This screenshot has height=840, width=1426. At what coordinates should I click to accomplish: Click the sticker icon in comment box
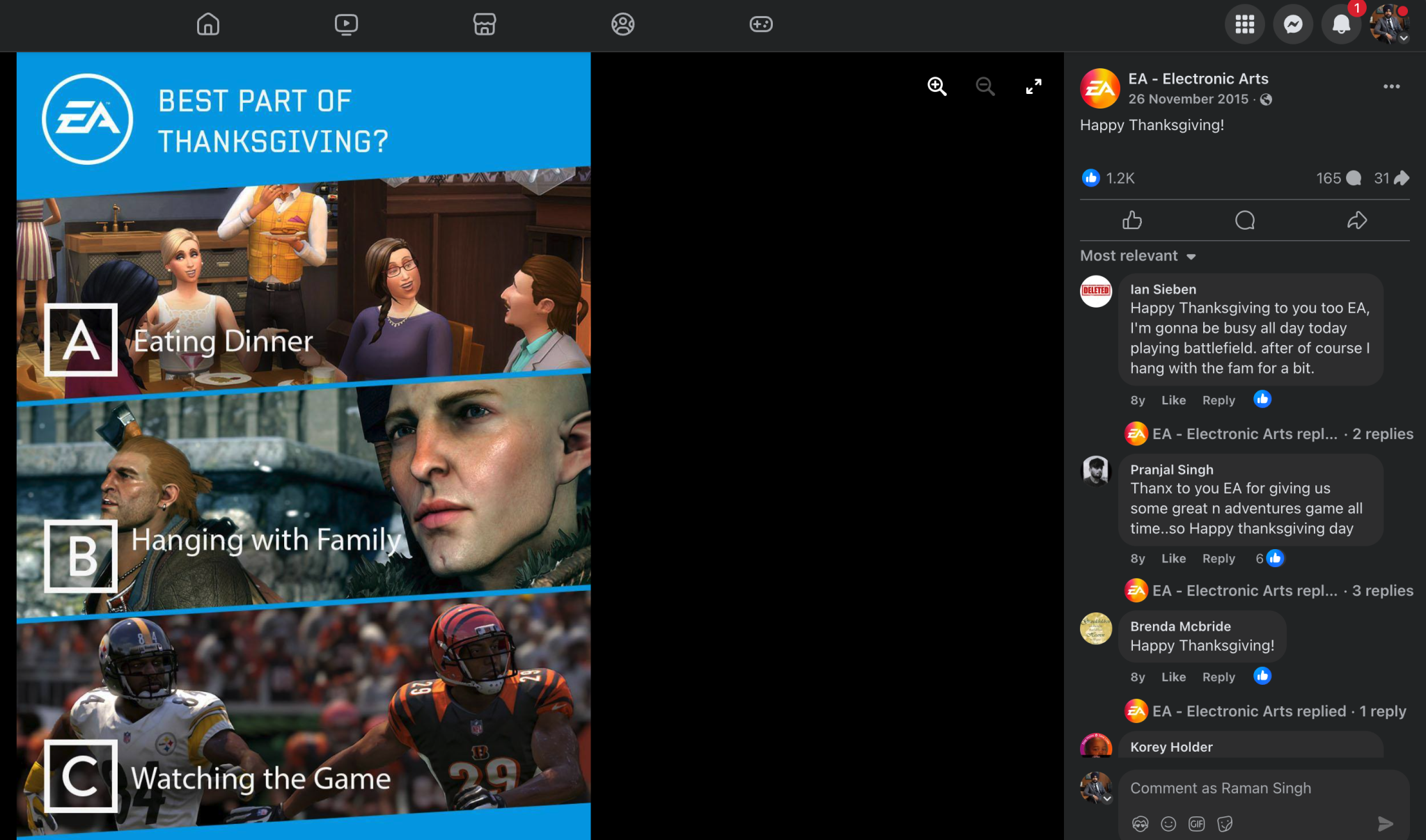(1225, 824)
